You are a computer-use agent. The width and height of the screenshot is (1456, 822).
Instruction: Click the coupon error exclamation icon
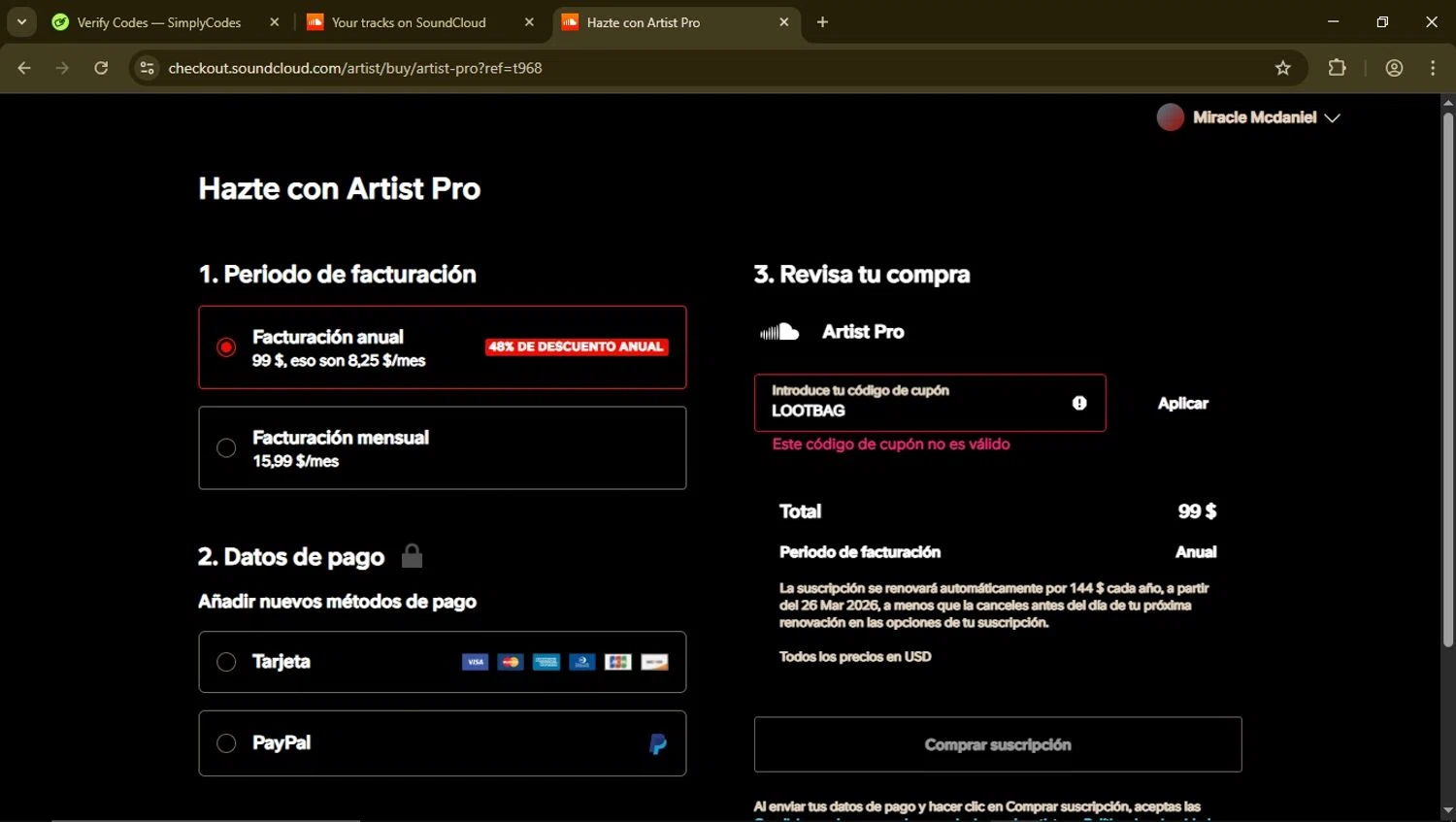coord(1079,403)
